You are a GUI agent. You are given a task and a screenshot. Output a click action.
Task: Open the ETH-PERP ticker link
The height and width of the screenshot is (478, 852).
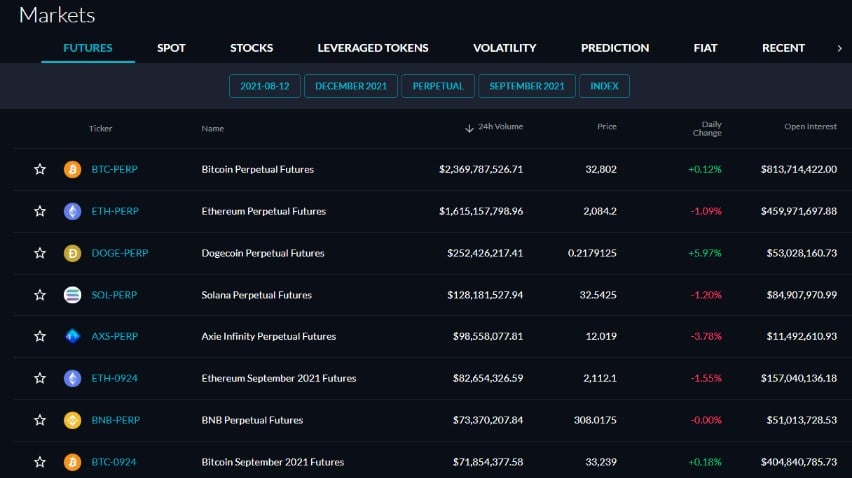pos(115,211)
